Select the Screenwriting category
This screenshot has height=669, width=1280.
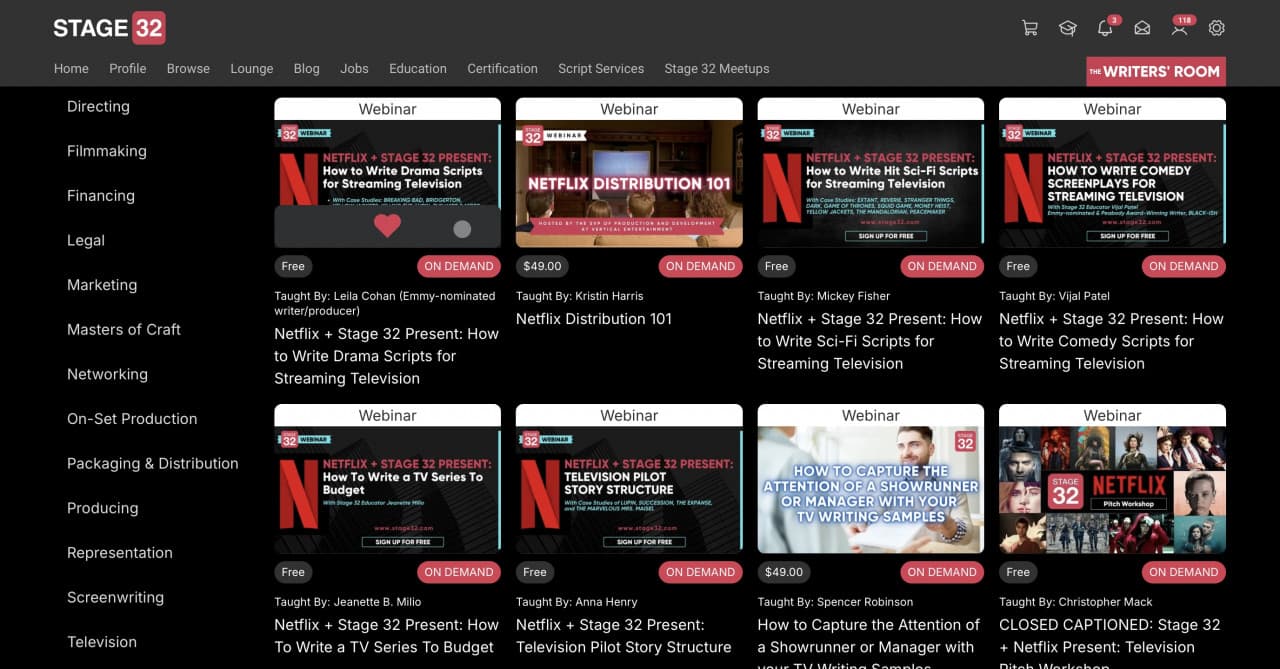click(x=115, y=597)
